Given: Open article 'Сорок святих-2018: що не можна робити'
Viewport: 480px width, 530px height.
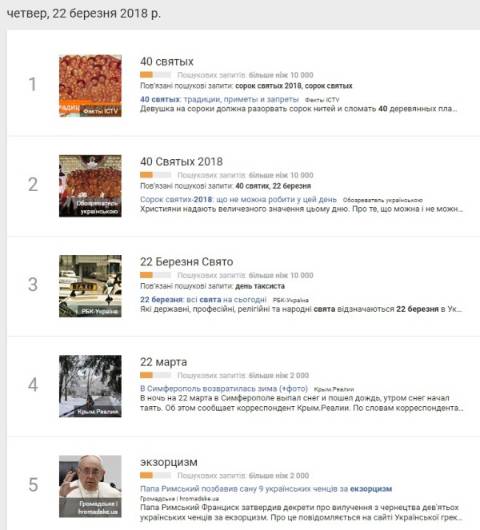Looking at the screenshot, I should pos(238,199).
